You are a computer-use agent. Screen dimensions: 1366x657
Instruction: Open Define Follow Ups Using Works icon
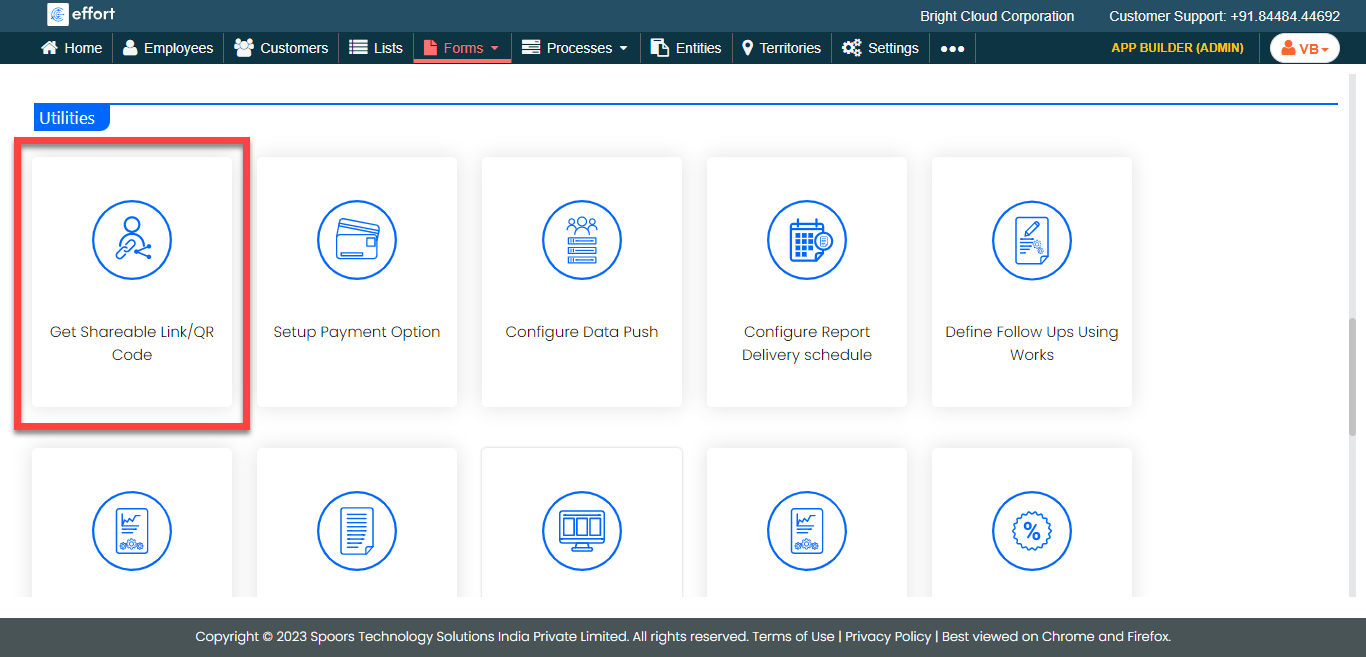pyautogui.click(x=1032, y=241)
